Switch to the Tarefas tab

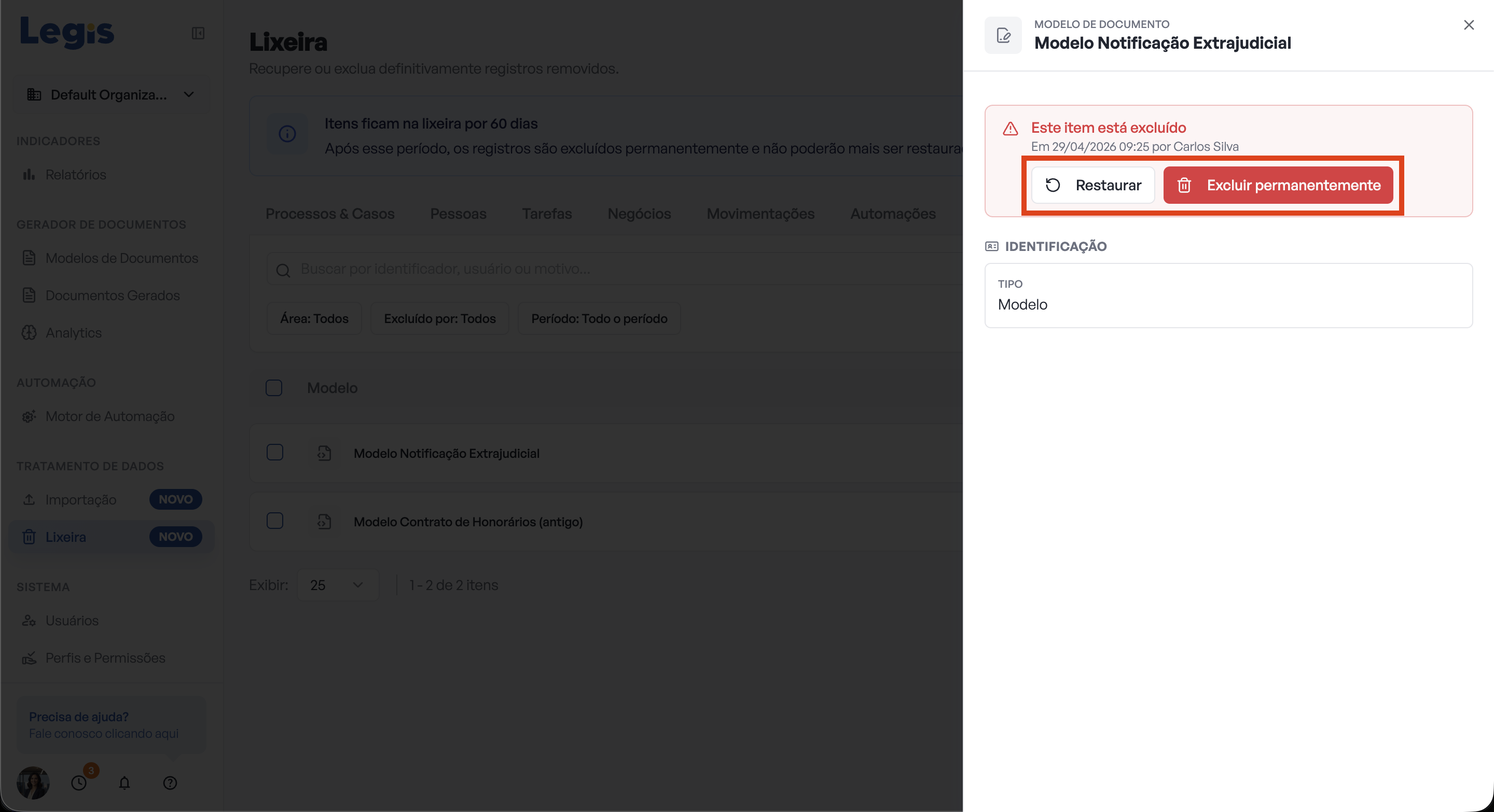547,214
